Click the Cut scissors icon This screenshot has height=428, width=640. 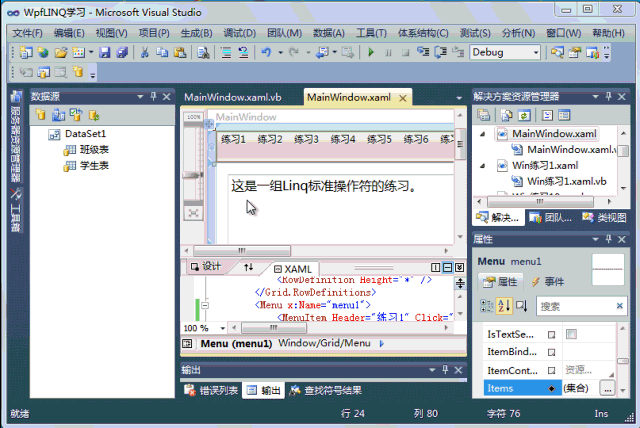tap(144, 52)
